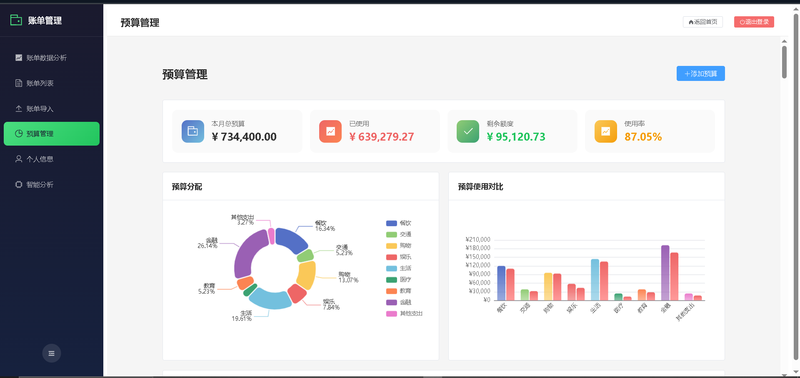Image resolution: width=800 pixels, height=378 pixels.
Task: Click the page vertical scrollbar thumb
Action: [784, 62]
